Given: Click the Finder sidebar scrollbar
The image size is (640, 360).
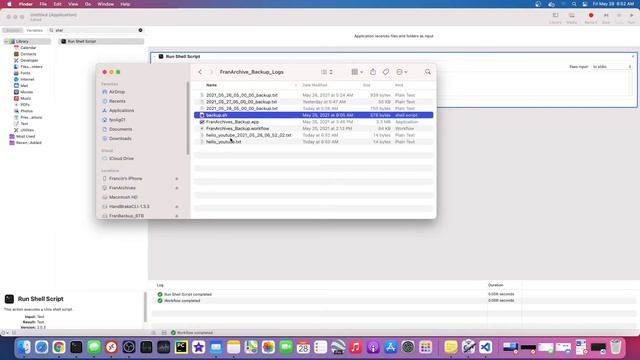Looking at the screenshot, I should click(188, 118).
